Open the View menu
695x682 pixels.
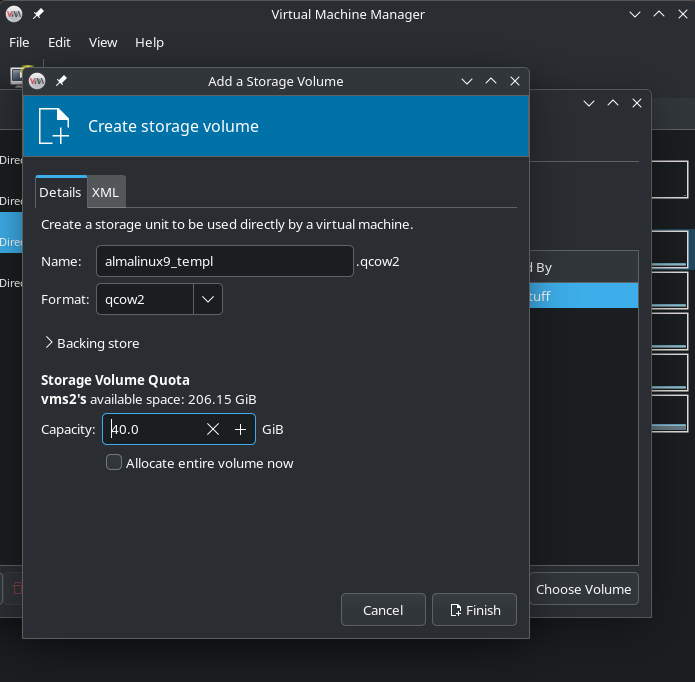[x=103, y=43]
